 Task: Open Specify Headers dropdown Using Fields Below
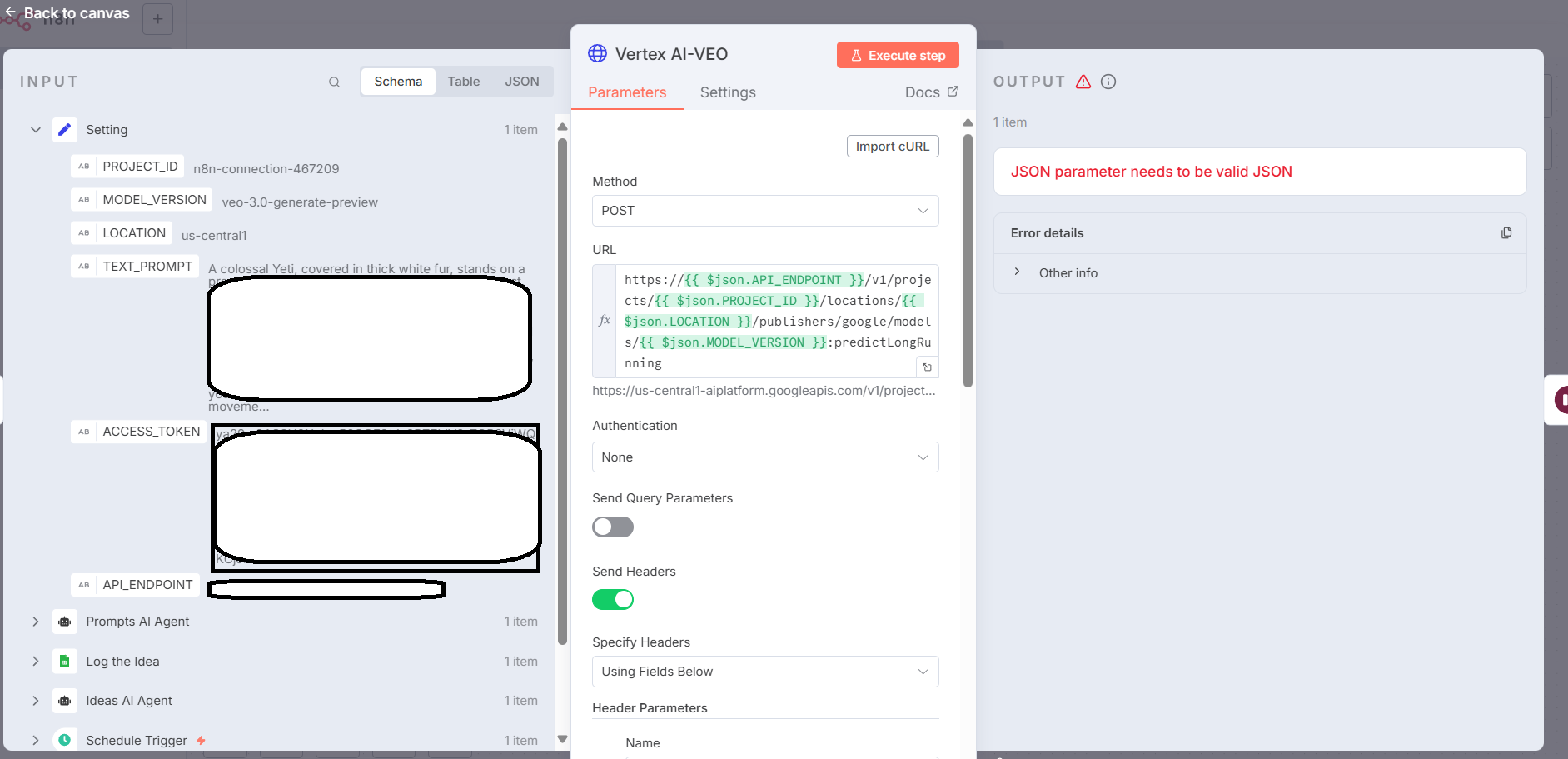pyautogui.click(x=765, y=672)
